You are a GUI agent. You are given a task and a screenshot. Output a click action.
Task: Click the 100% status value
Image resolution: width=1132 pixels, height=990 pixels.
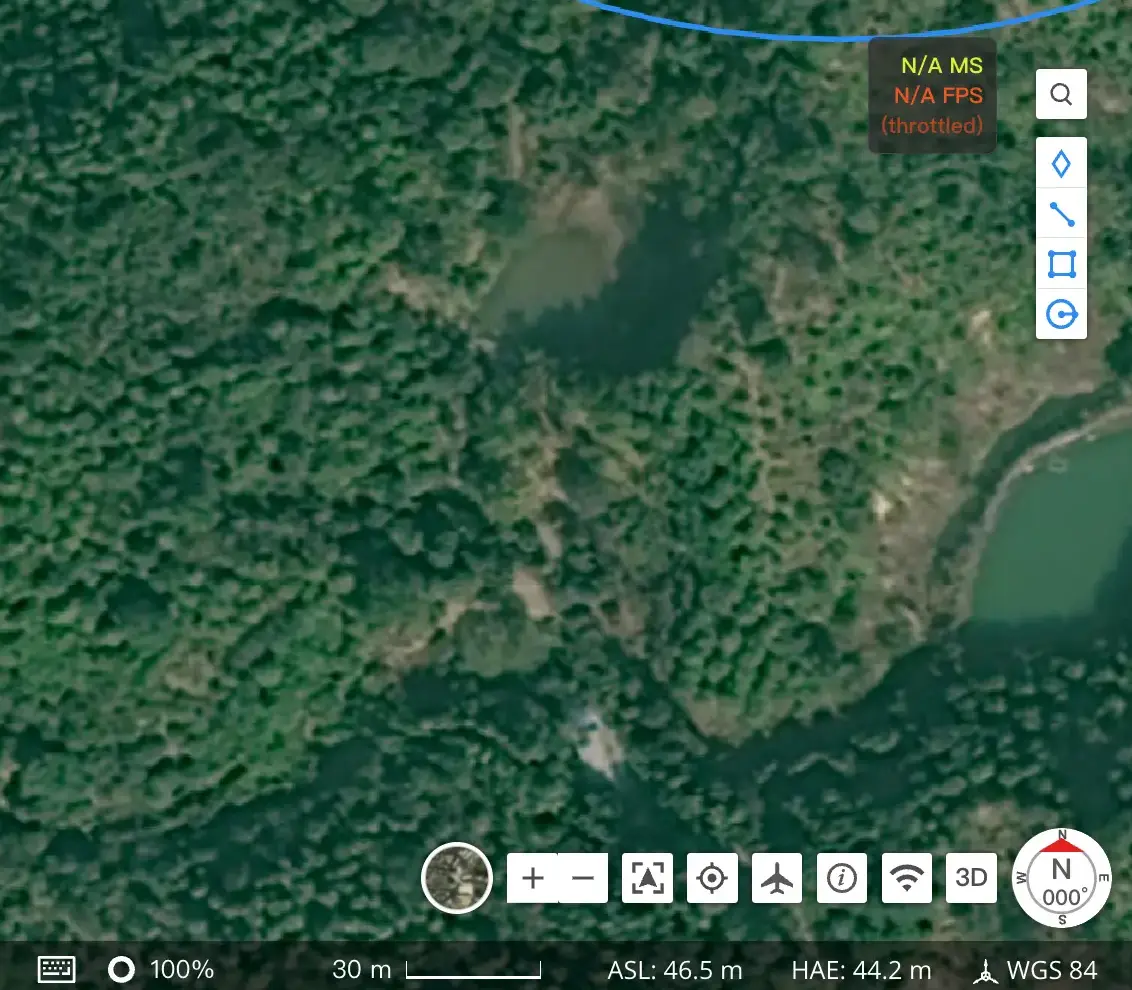(182, 969)
